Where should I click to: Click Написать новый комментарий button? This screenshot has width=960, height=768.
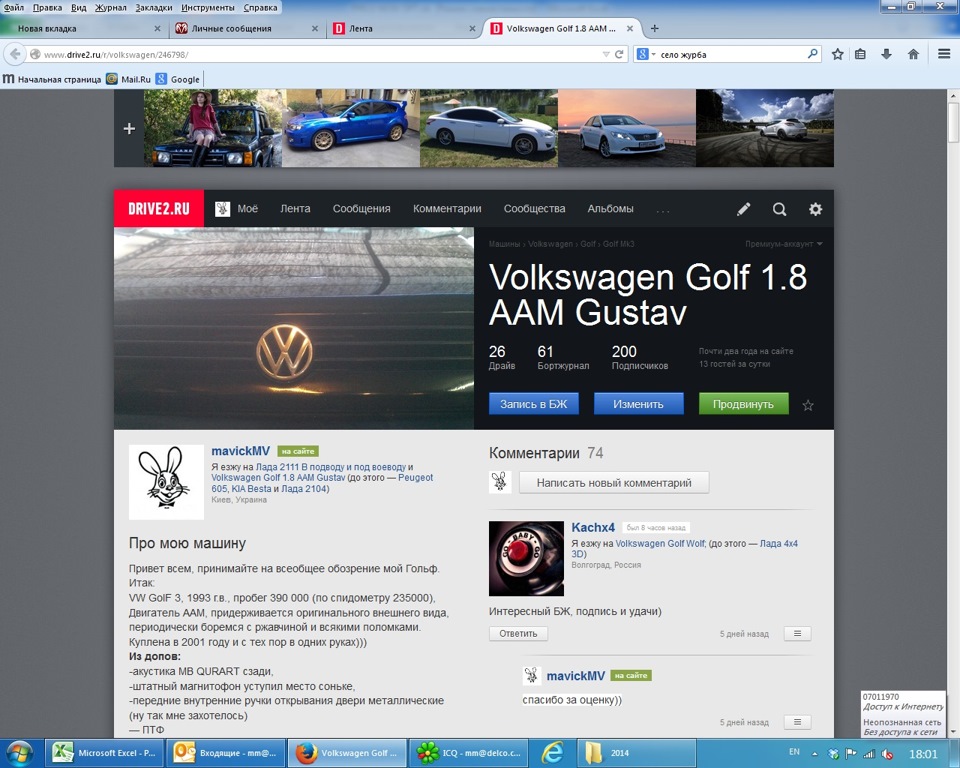click(x=614, y=483)
